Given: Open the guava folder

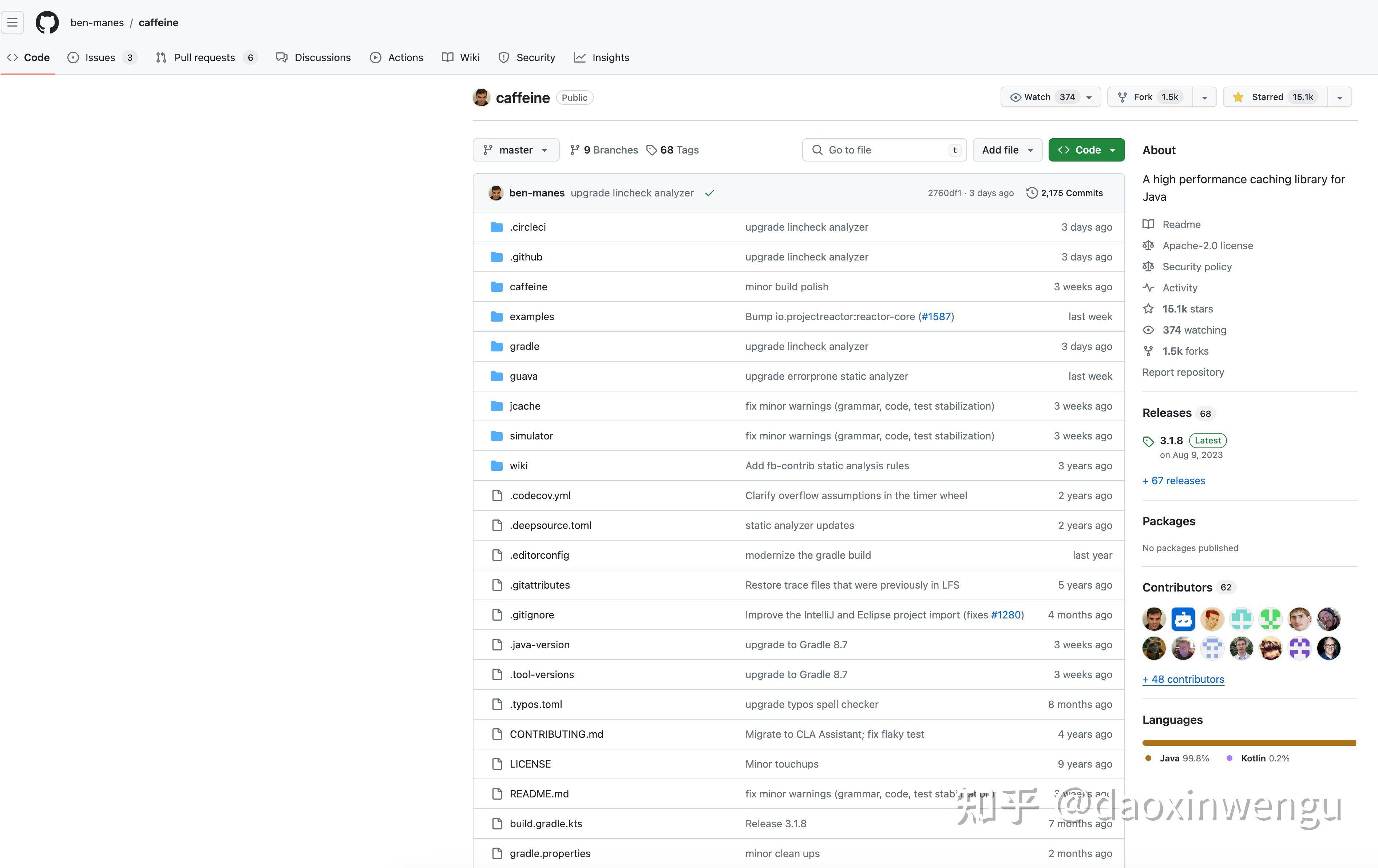Looking at the screenshot, I should (524, 376).
